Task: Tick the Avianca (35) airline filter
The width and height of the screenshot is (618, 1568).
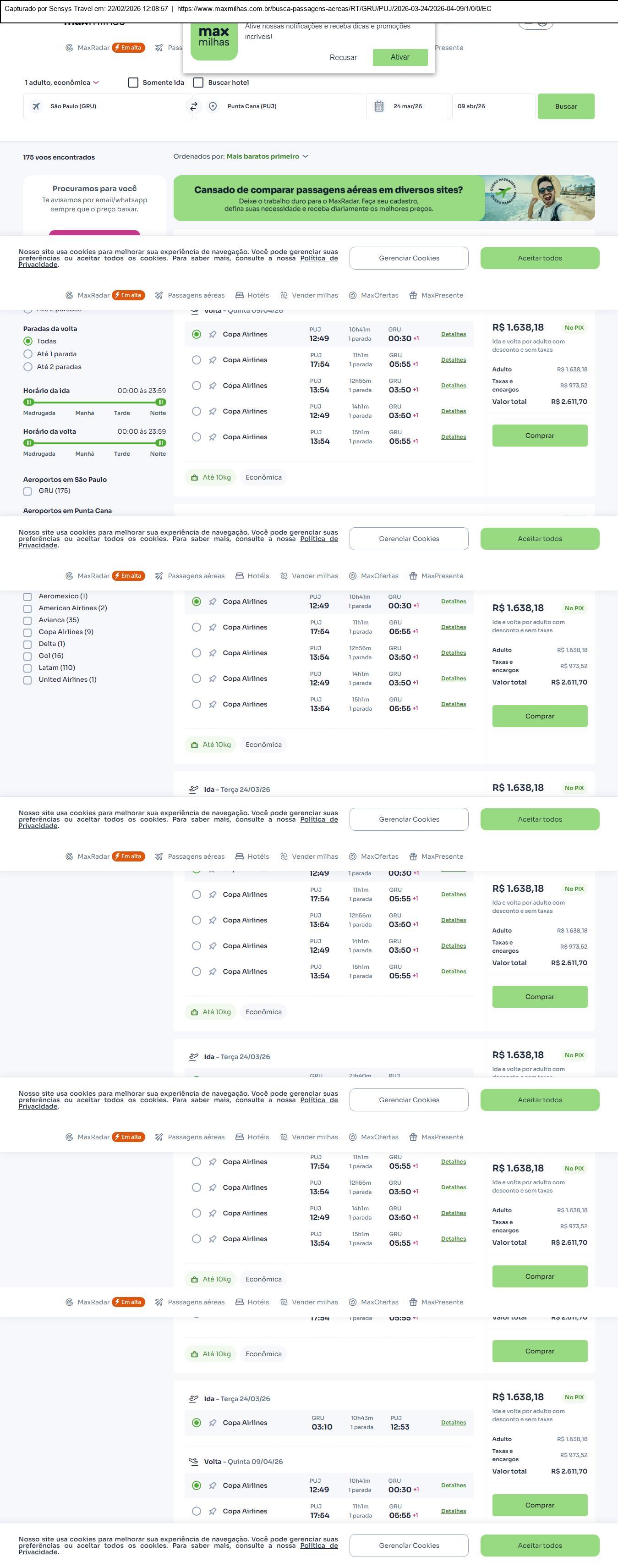Action: click(27, 620)
